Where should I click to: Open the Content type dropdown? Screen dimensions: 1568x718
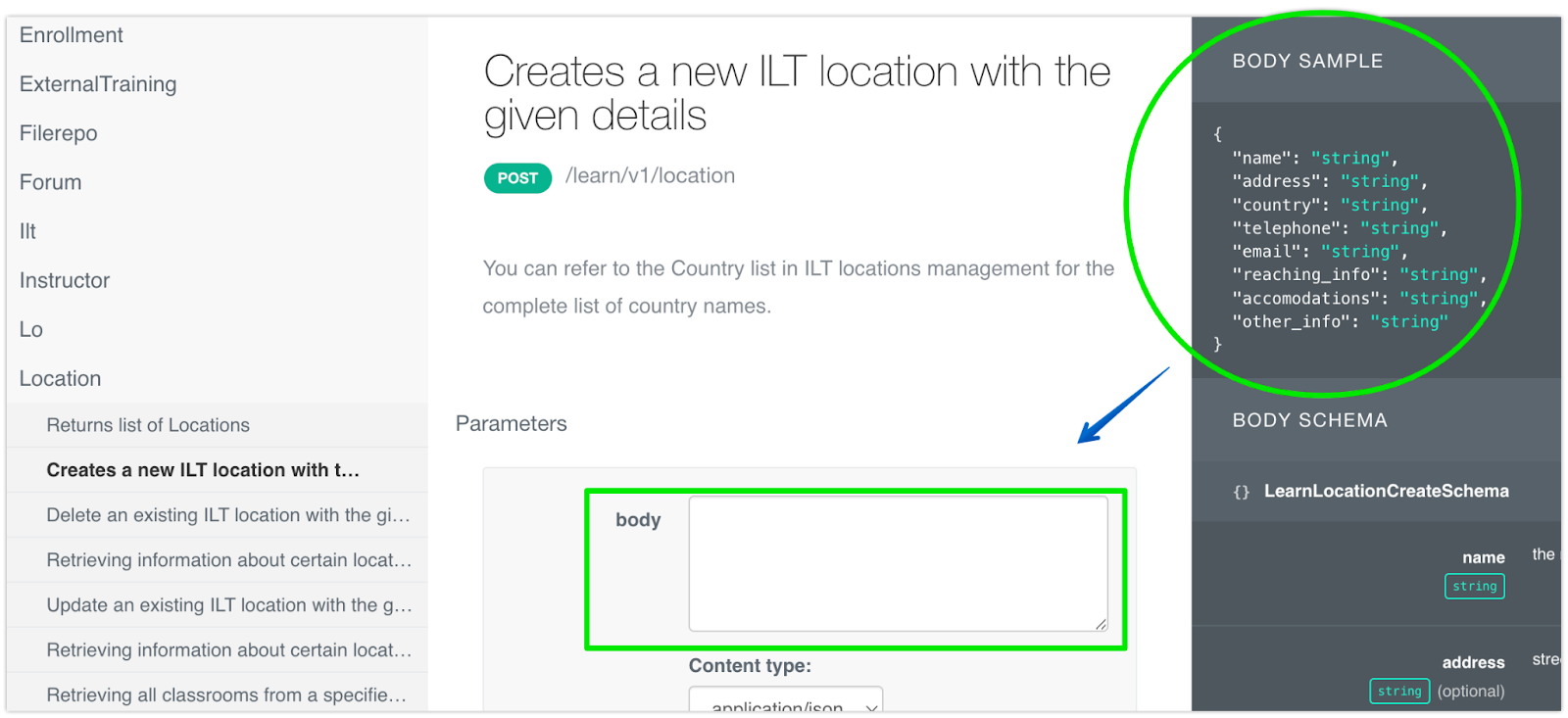click(x=785, y=703)
